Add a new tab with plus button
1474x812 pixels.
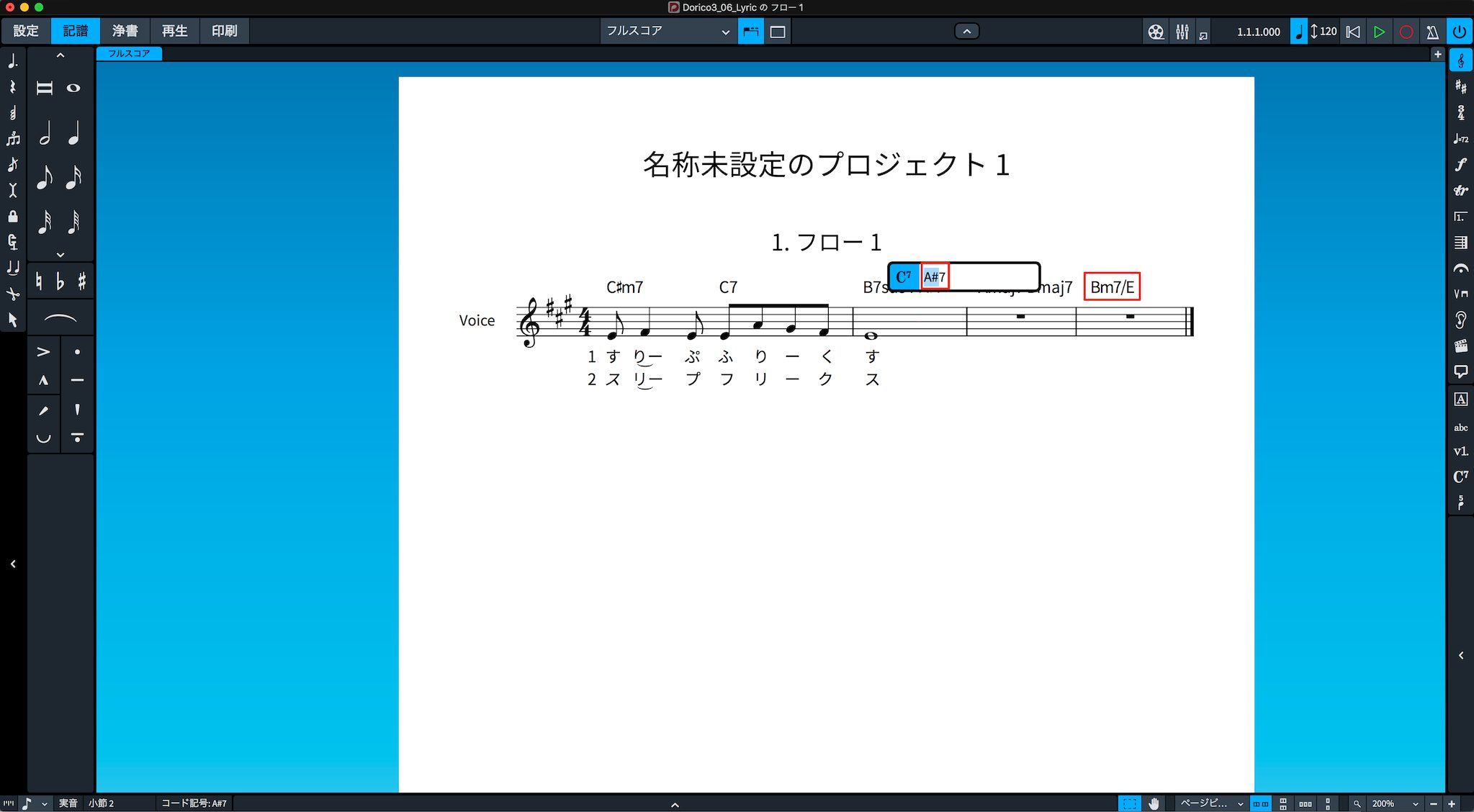coord(1437,54)
